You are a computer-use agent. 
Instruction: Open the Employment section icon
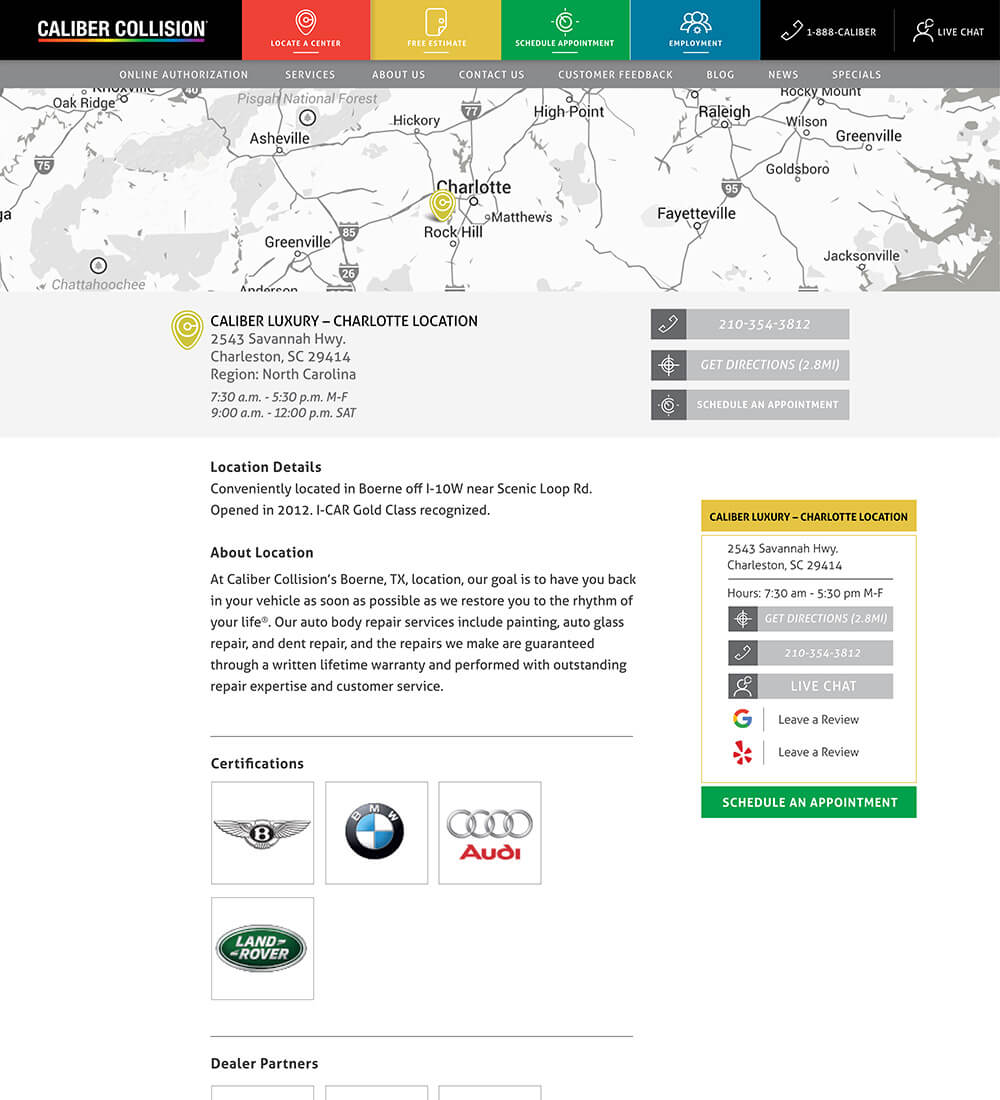tap(695, 22)
